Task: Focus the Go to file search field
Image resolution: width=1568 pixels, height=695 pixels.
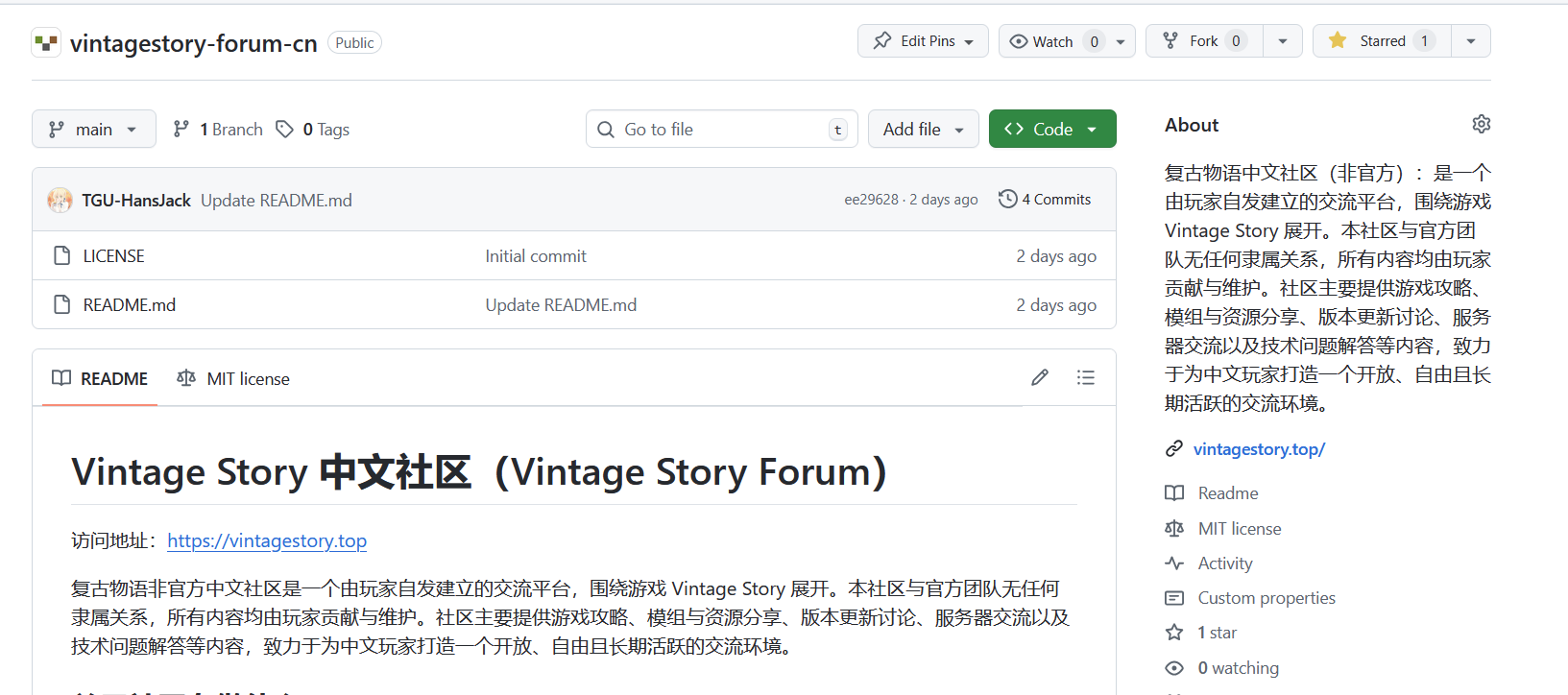Action: (721, 129)
